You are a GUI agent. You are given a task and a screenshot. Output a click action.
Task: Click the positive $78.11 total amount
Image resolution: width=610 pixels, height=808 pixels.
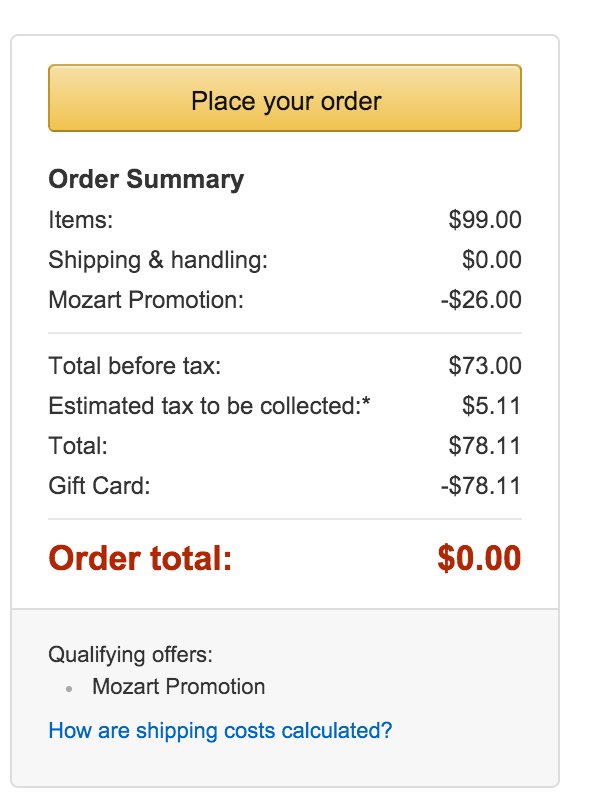(x=485, y=446)
